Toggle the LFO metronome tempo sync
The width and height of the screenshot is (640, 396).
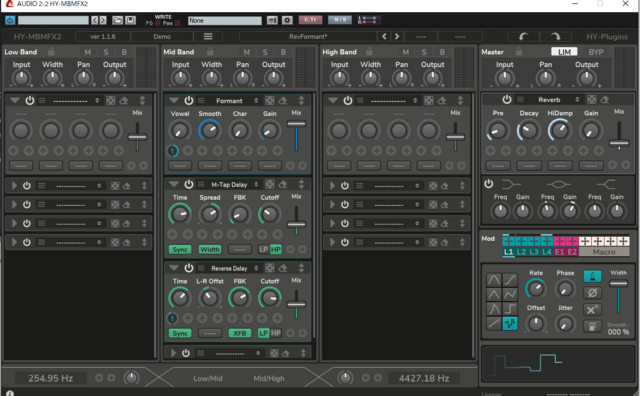click(x=592, y=276)
